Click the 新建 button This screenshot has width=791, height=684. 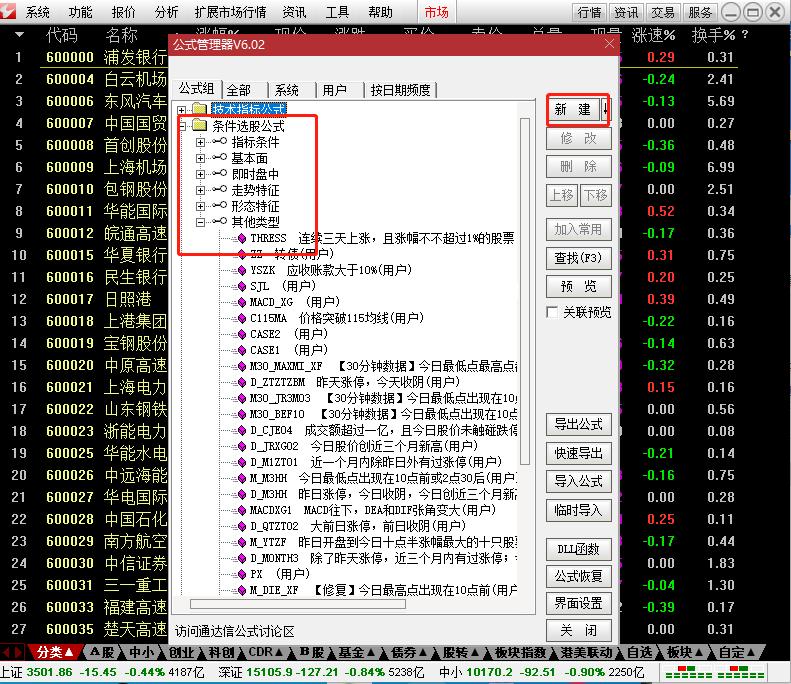pyautogui.click(x=573, y=109)
